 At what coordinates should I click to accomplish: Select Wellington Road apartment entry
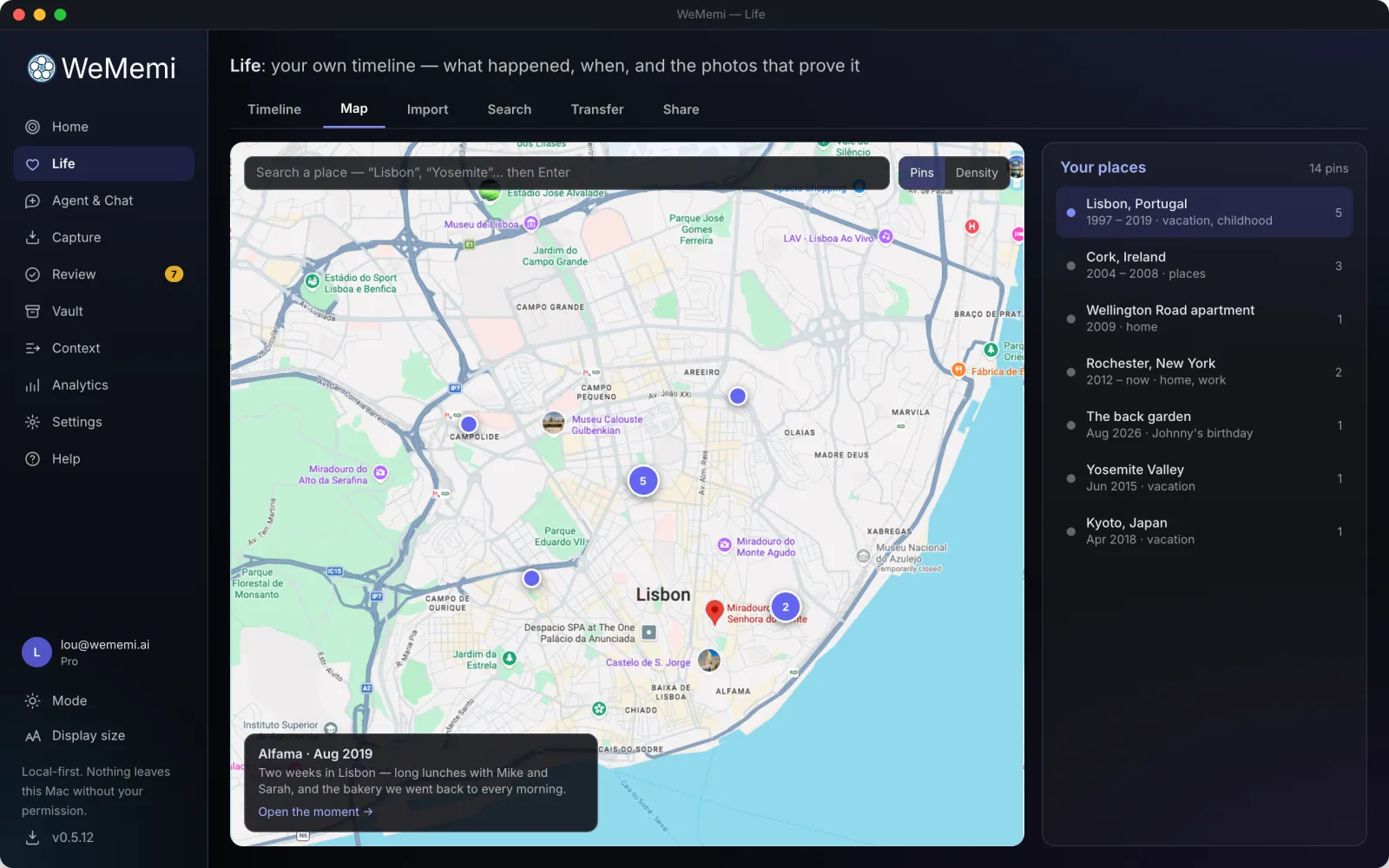click(x=1204, y=319)
